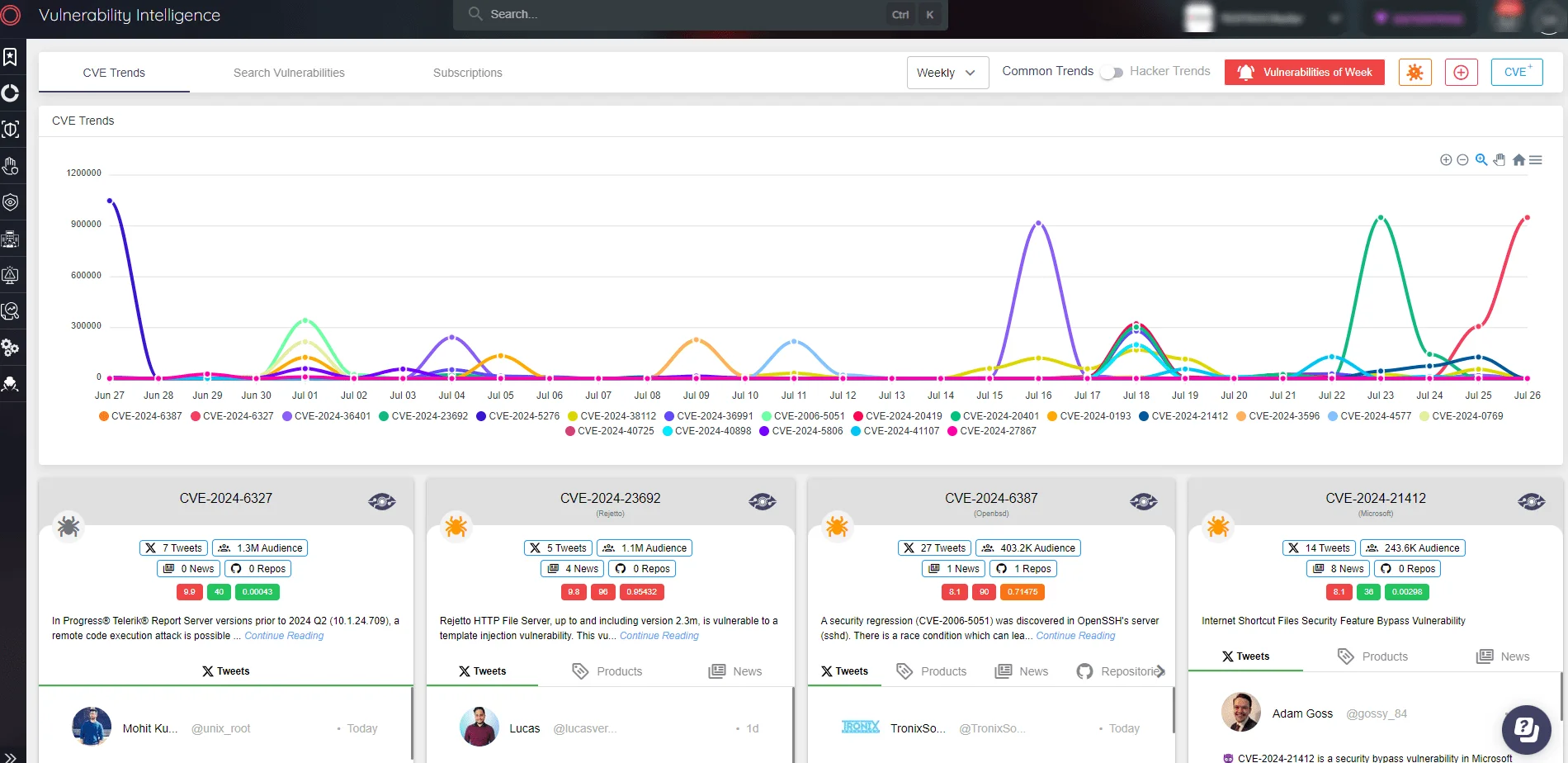The width and height of the screenshot is (1568, 763).
Task: Select the chart selection zoom magnifier tool
Action: coord(1481,159)
